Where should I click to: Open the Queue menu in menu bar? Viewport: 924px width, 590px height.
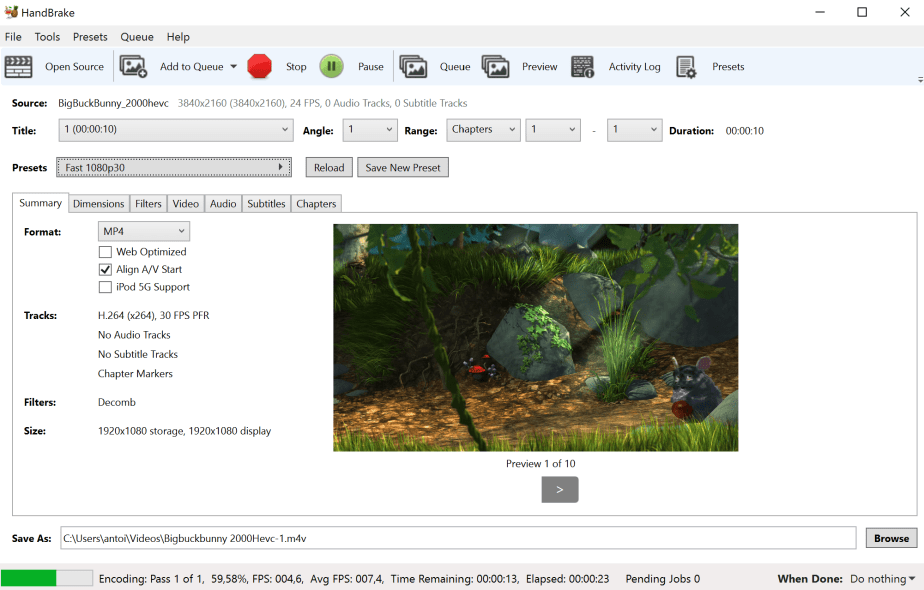137,37
